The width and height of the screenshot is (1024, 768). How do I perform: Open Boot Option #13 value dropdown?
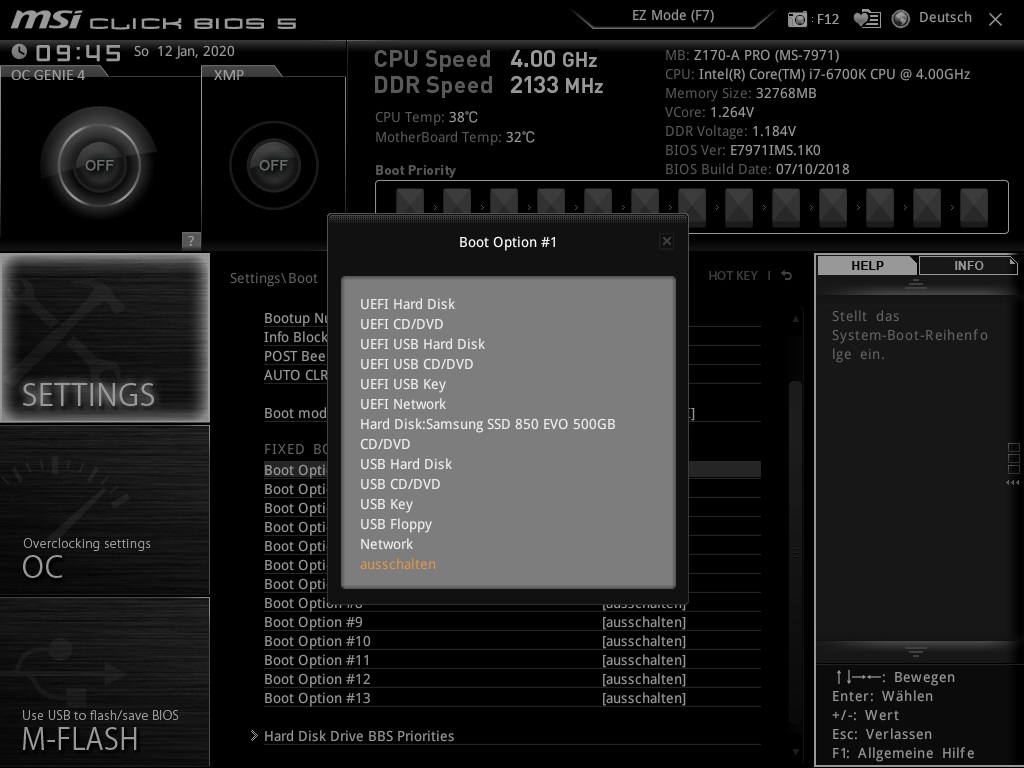[644, 698]
